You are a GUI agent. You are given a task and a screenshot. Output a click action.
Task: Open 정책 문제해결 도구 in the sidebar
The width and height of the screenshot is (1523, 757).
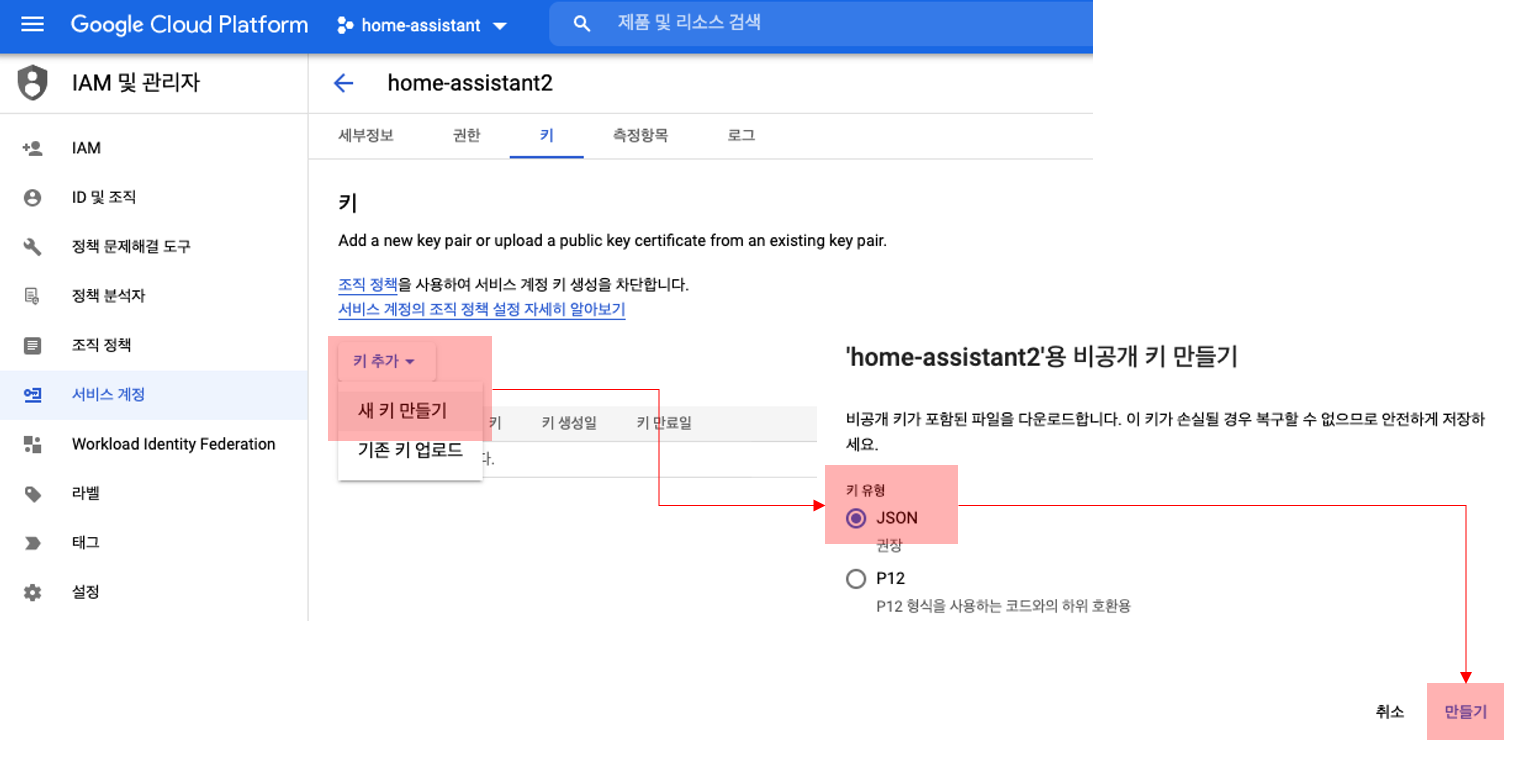click(154, 247)
